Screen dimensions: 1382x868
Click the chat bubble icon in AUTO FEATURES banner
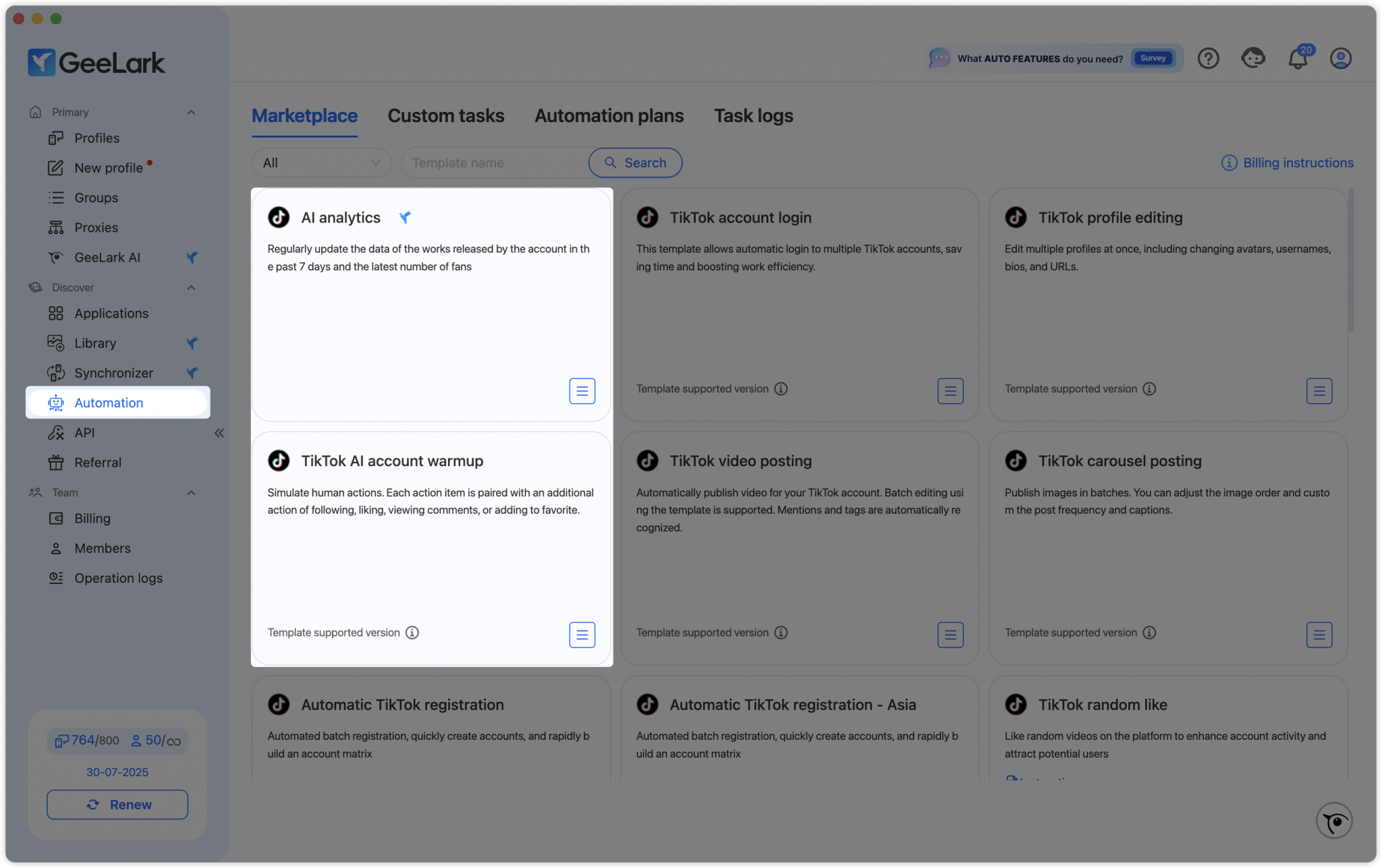point(939,58)
